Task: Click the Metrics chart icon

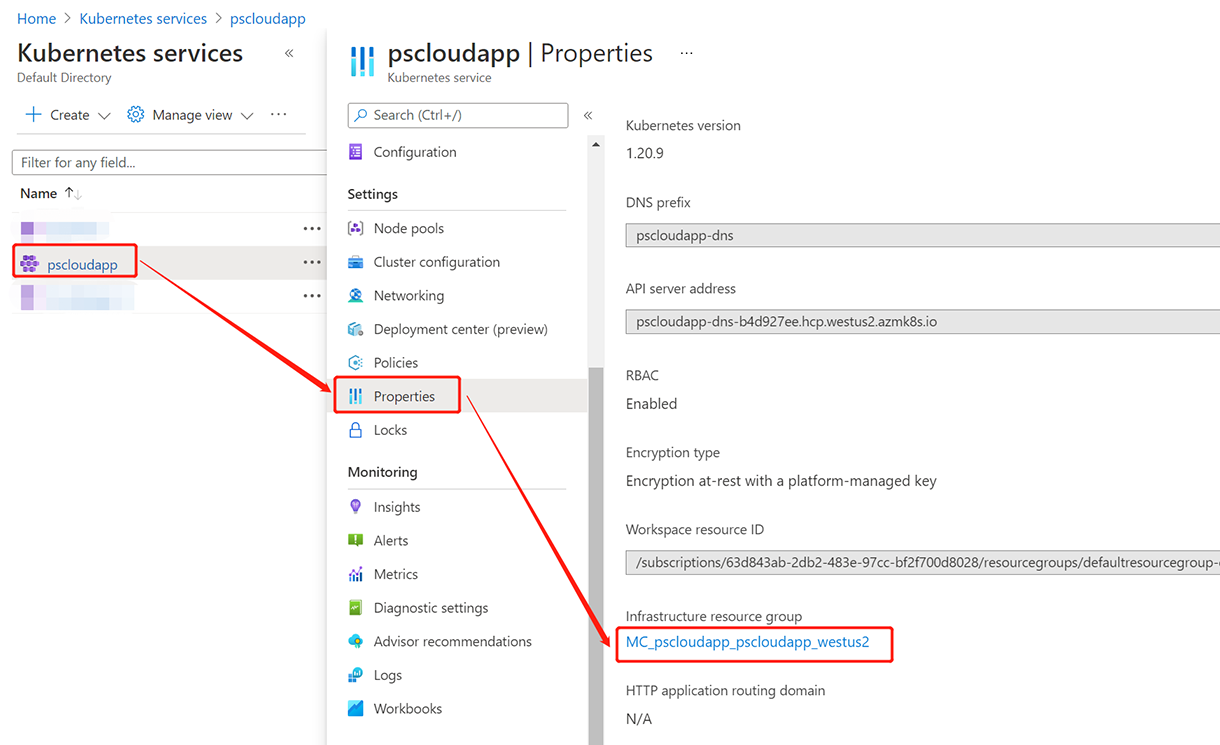Action: [x=355, y=574]
